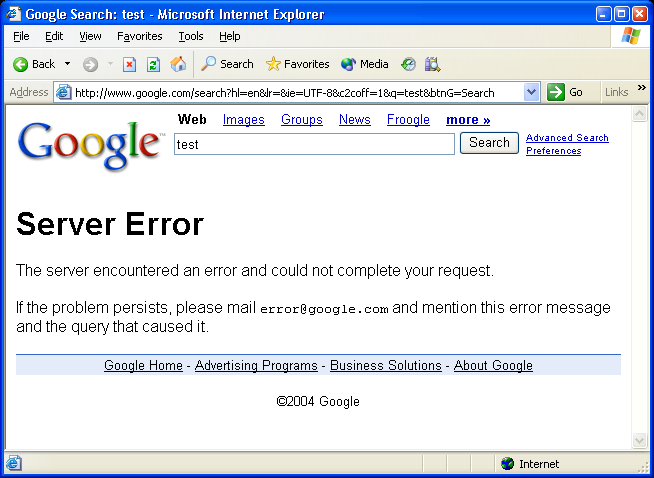
Task: Open the About Google footer link
Action: [493, 366]
